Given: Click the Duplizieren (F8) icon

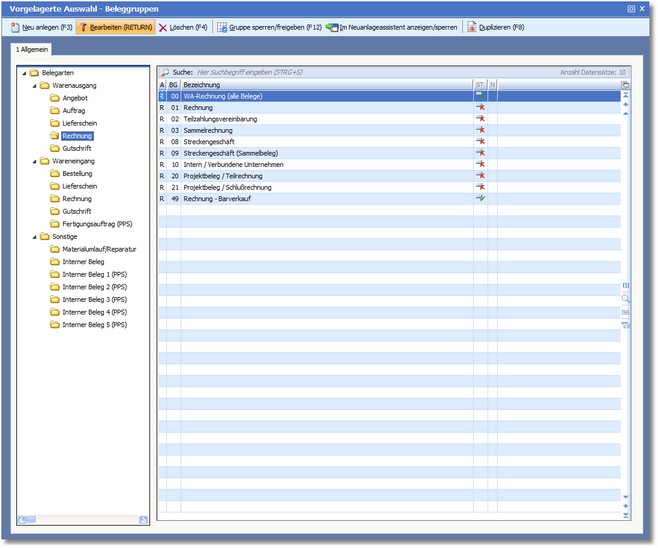Looking at the screenshot, I should pos(472,27).
